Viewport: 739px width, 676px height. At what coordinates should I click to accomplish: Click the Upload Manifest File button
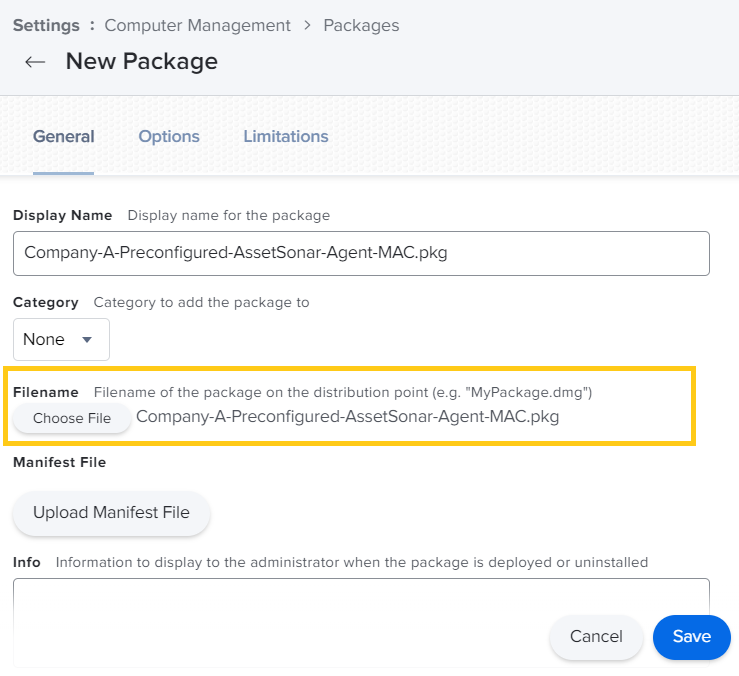pos(111,513)
